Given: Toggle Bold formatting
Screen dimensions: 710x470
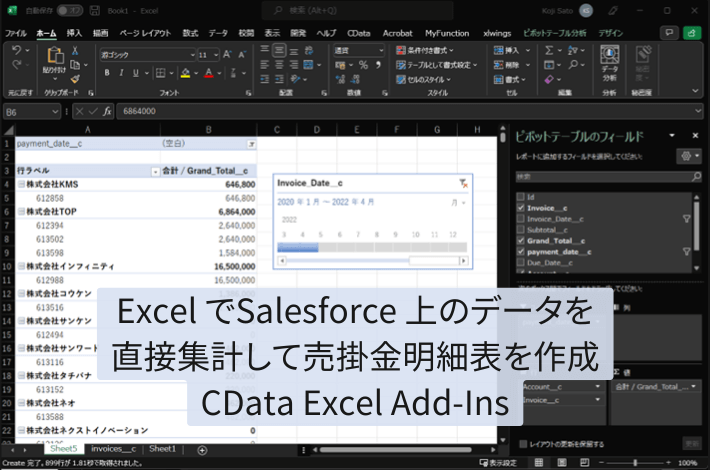Looking at the screenshot, I should (x=107, y=72).
